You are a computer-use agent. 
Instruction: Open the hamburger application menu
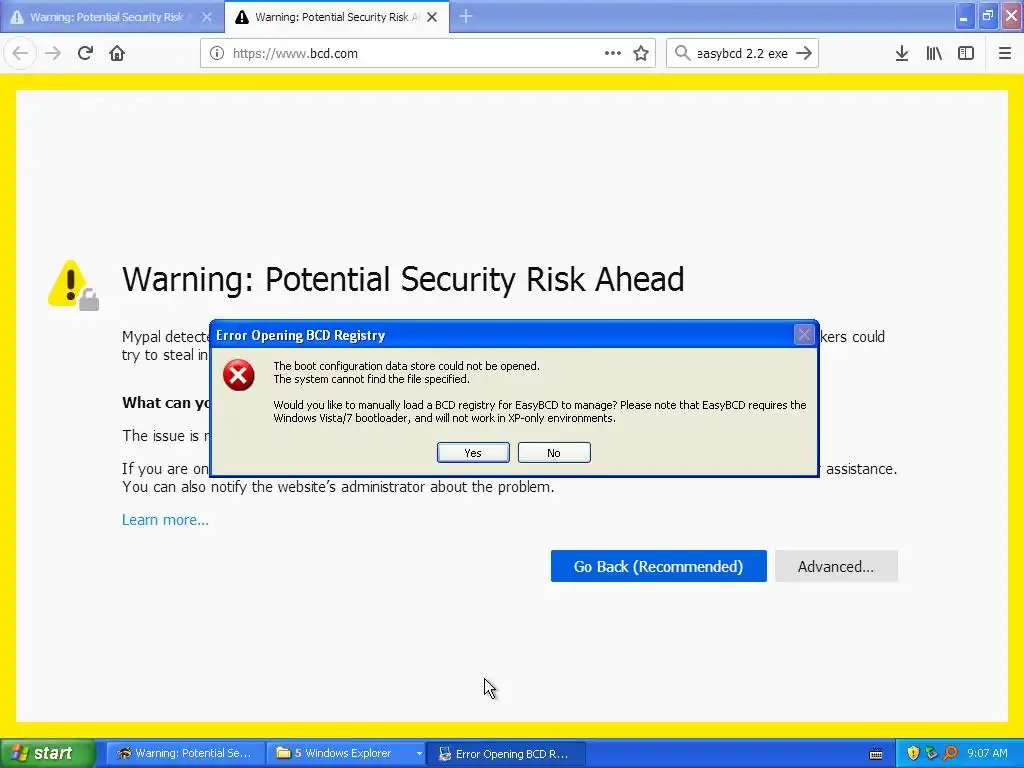pyautogui.click(x=1004, y=53)
